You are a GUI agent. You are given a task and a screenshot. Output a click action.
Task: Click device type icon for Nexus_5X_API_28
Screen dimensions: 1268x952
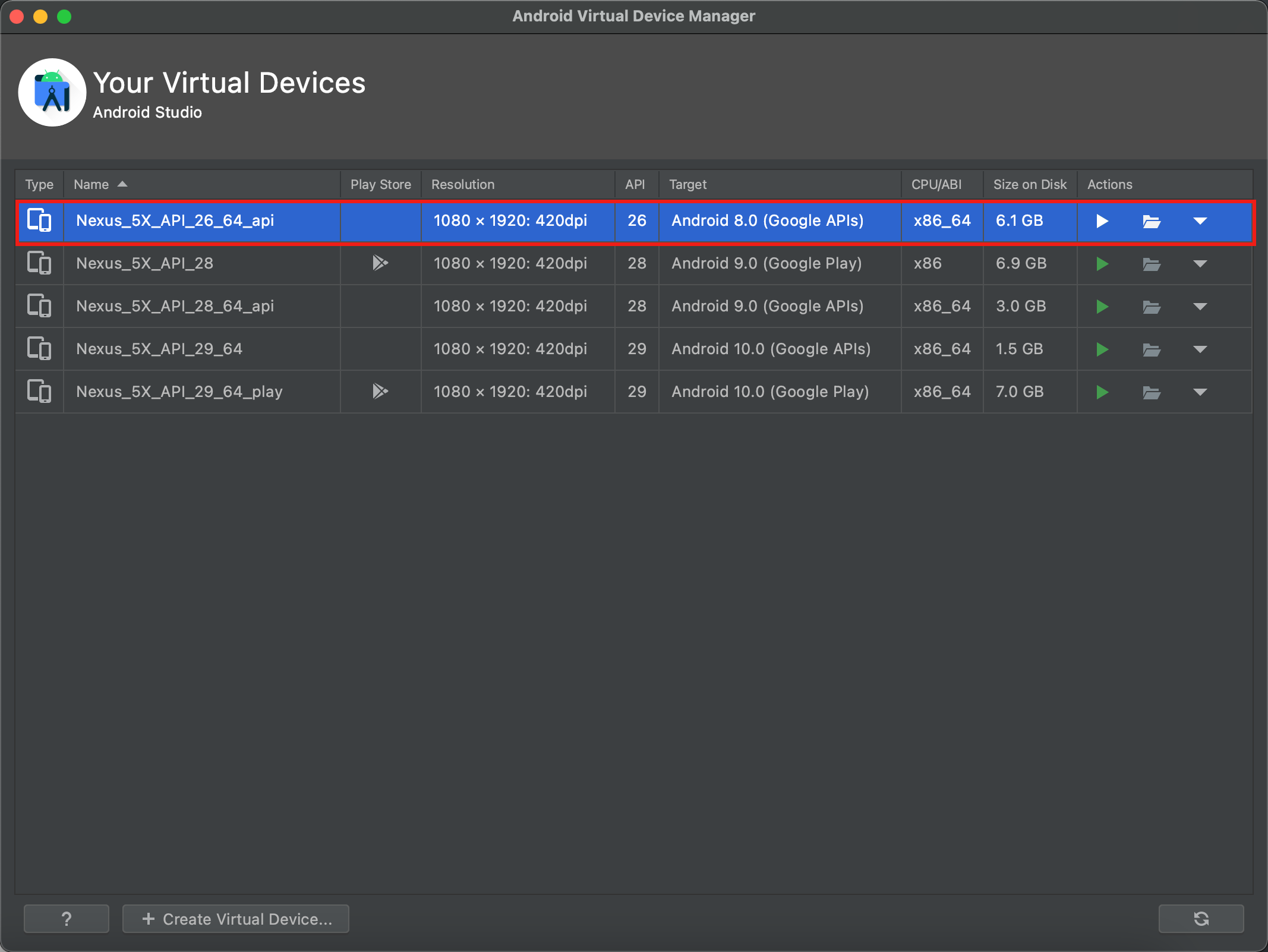pyautogui.click(x=39, y=263)
